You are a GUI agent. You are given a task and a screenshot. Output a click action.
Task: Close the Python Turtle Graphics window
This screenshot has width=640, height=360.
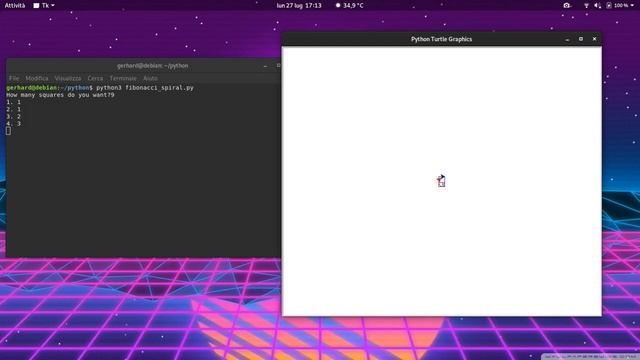[594, 39]
